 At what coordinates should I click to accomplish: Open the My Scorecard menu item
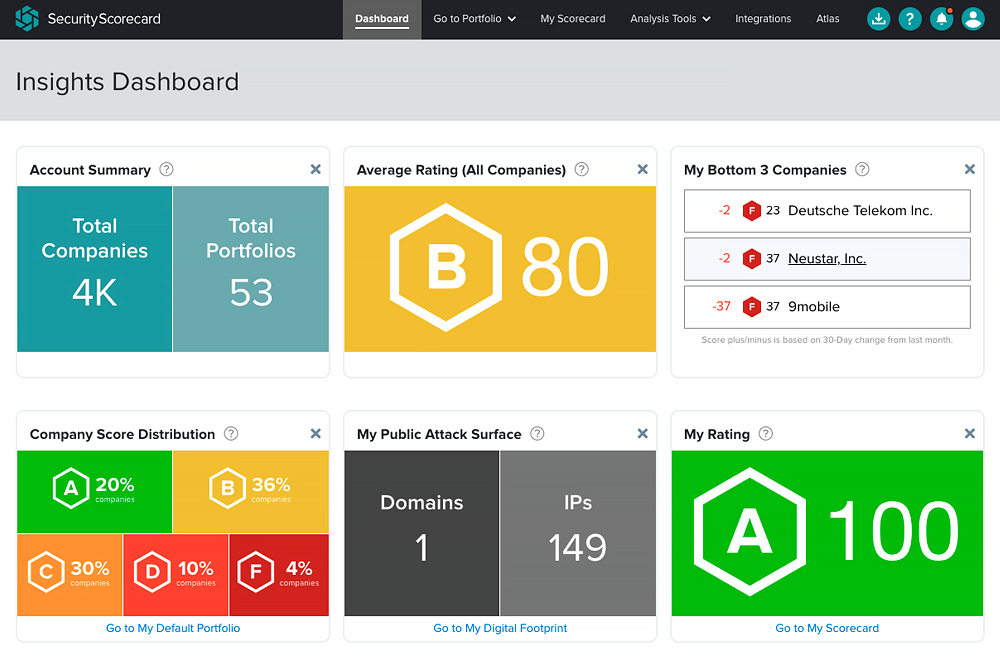coord(573,19)
